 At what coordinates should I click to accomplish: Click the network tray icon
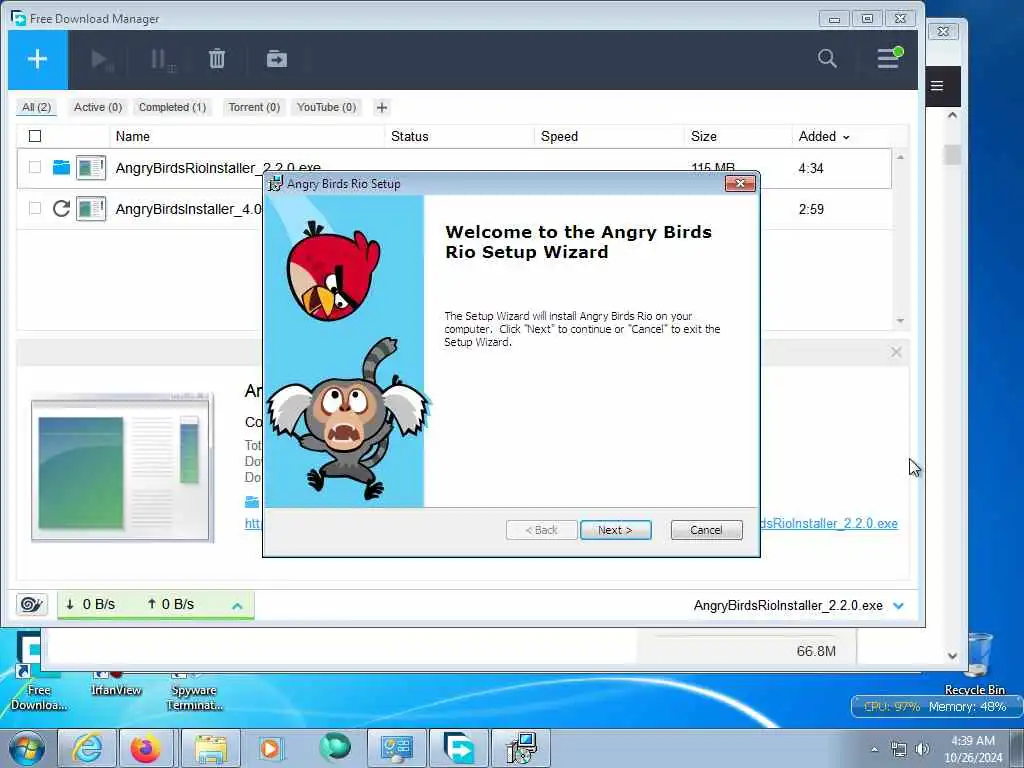899,749
